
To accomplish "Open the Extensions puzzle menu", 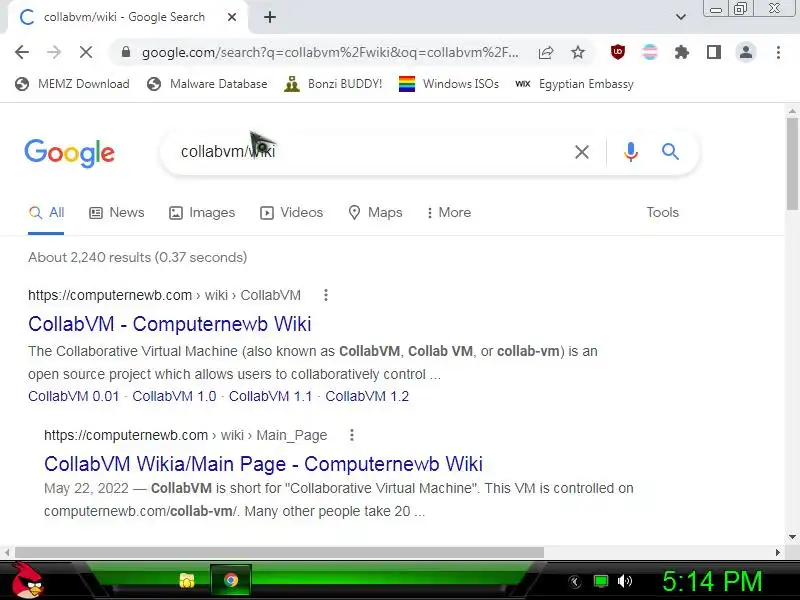I will click(682, 52).
